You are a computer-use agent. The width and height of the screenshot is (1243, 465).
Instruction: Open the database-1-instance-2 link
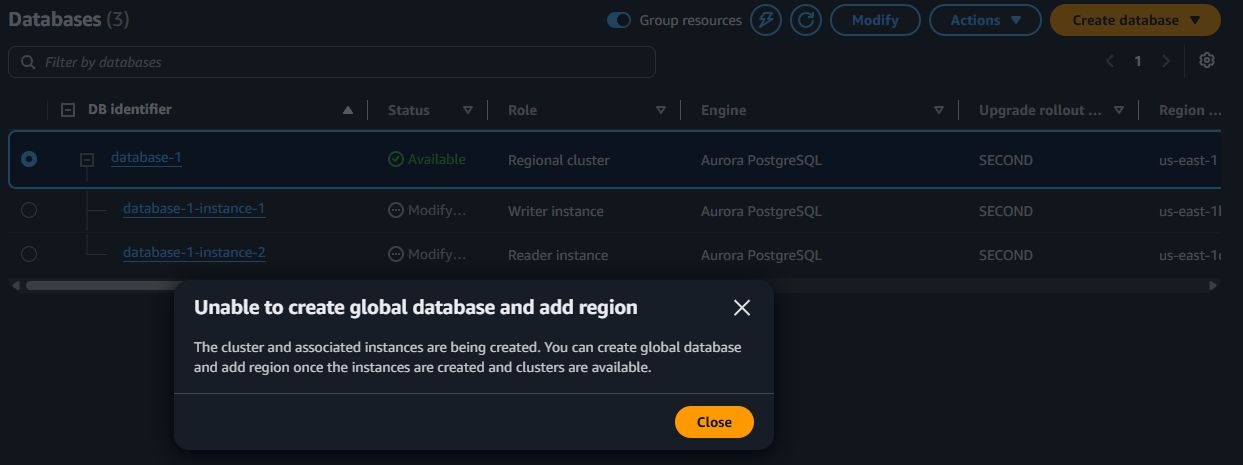point(194,252)
